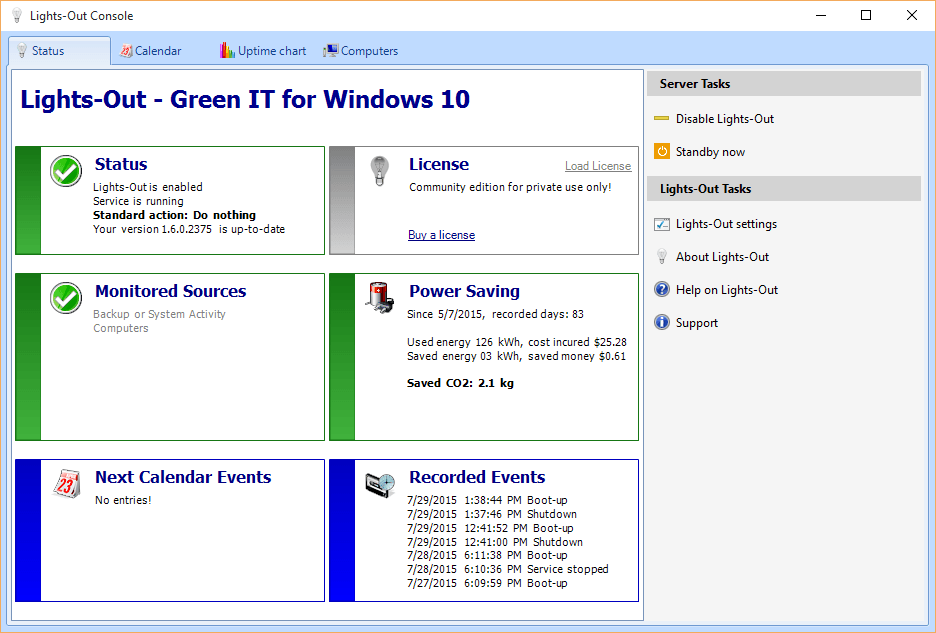This screenshot has width=936, height=633.
Task: Click the green checkmark in Monitored Sources
Action: 66,297
